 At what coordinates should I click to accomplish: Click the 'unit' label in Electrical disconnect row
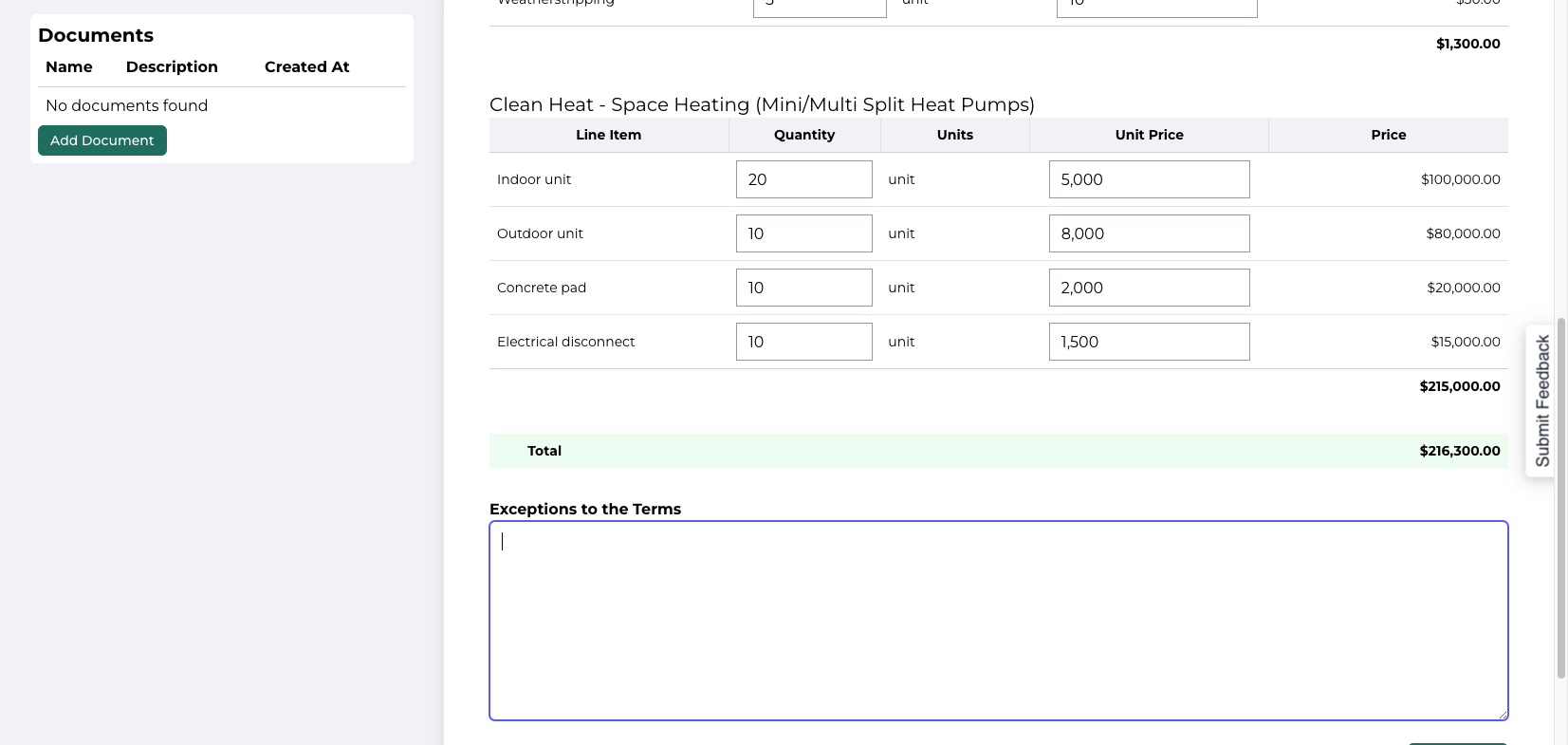coord(901,342)
